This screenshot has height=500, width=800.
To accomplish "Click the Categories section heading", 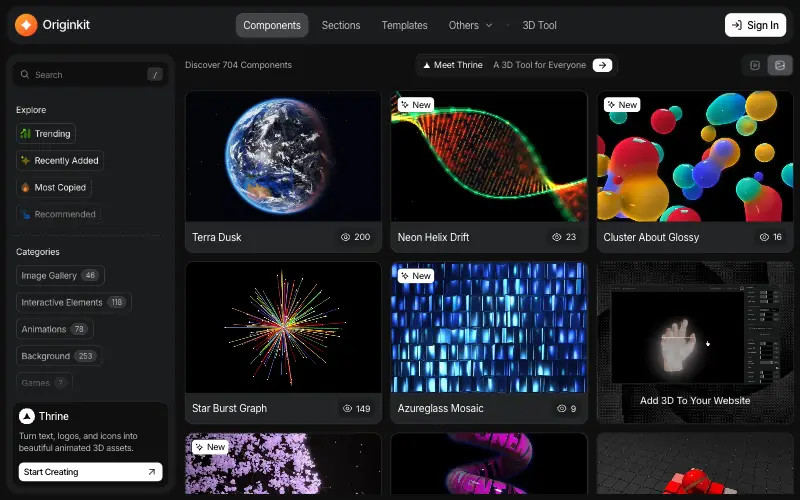I will tap(38, 252).
